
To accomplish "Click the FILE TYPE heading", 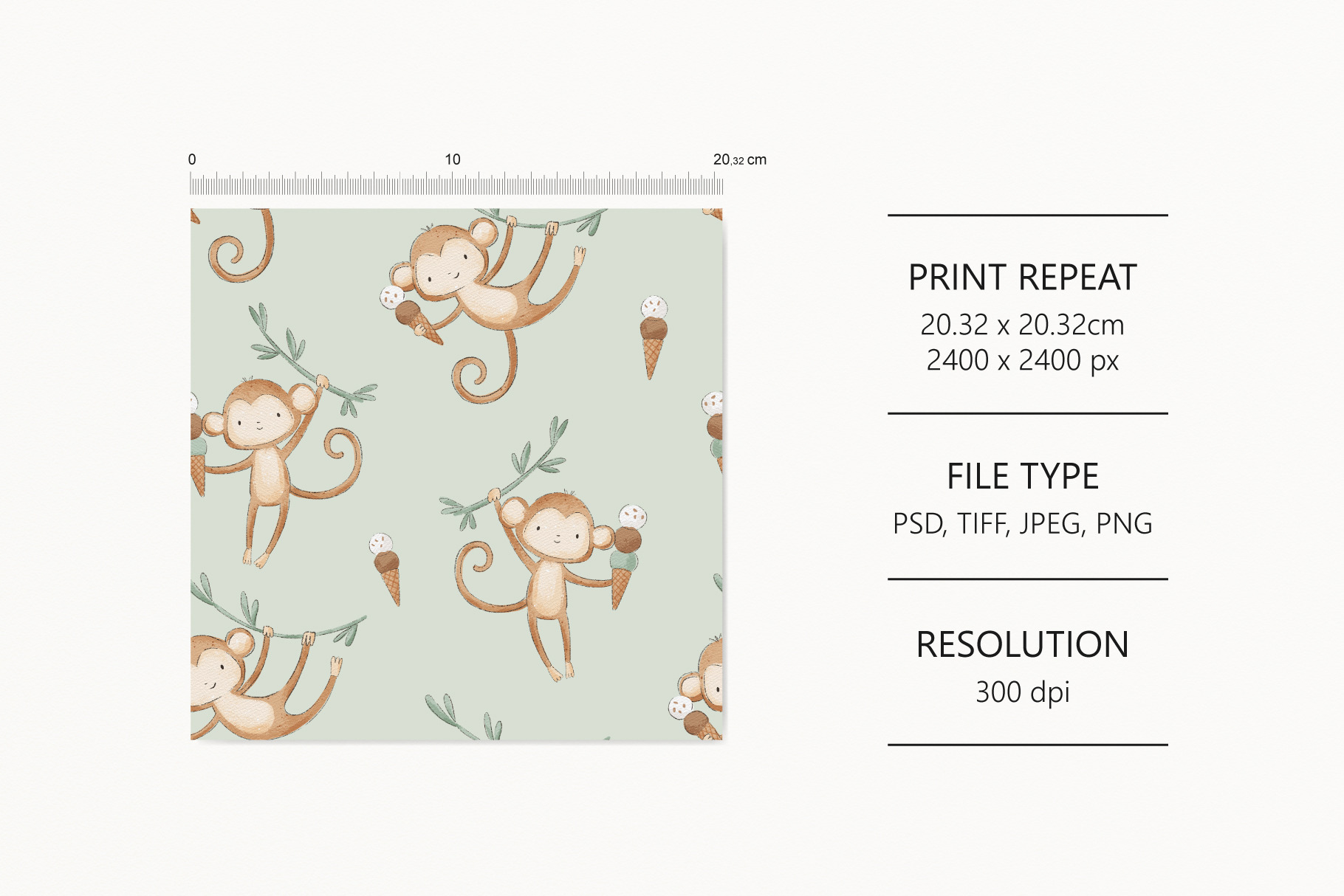I will pyautogui.click(x=1023, y=477).
